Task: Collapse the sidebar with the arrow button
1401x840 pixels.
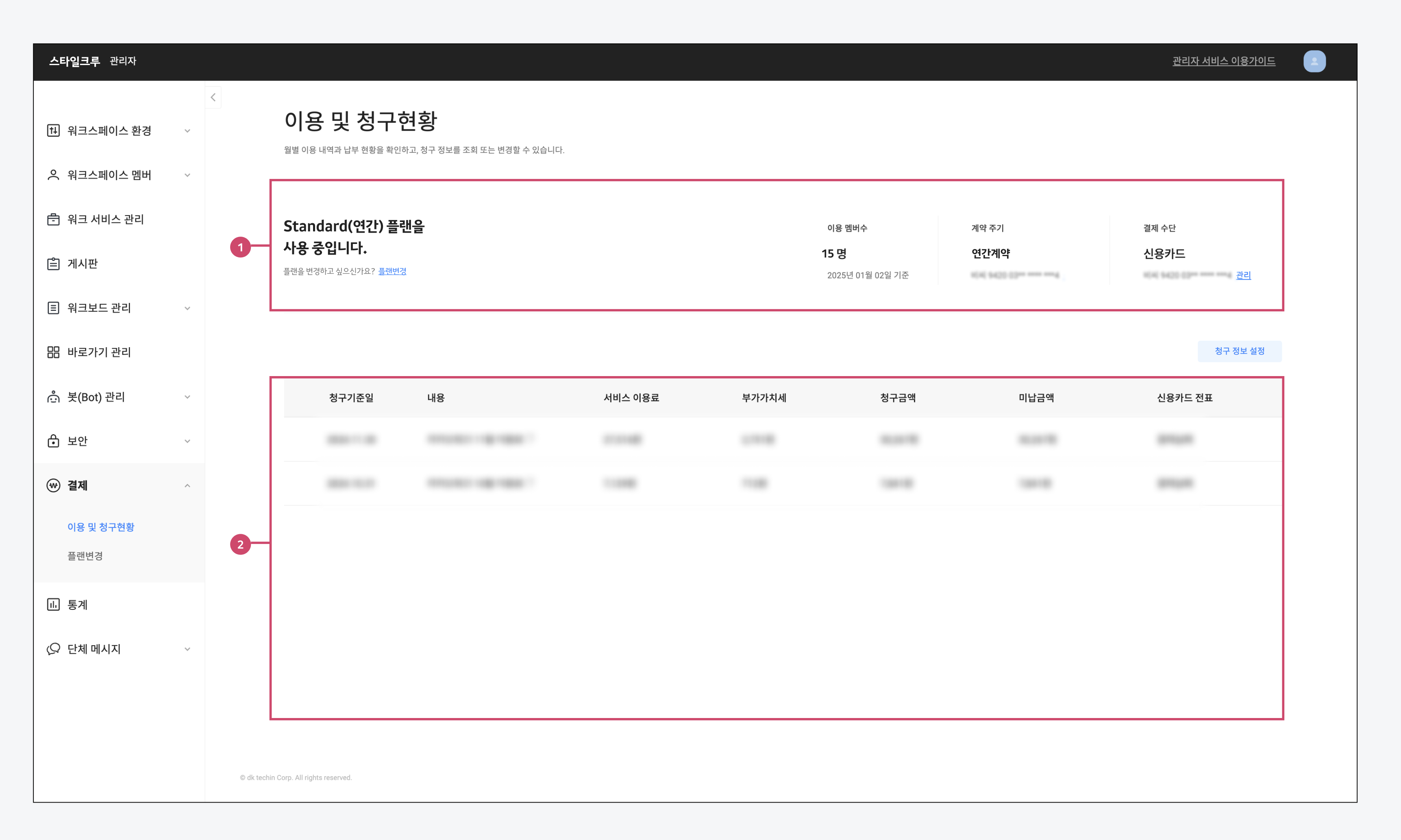Action: (x=213, y=97)
